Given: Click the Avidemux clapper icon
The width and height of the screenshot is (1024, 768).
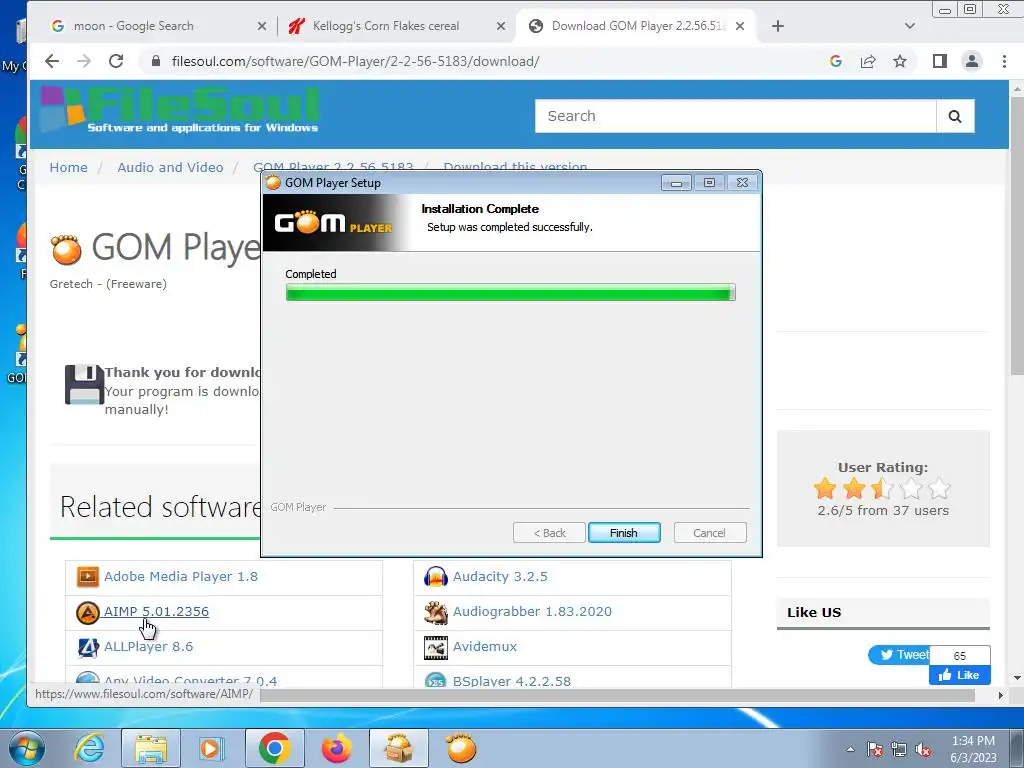Looking at the screenshot, I should click(x=436, y=647).
